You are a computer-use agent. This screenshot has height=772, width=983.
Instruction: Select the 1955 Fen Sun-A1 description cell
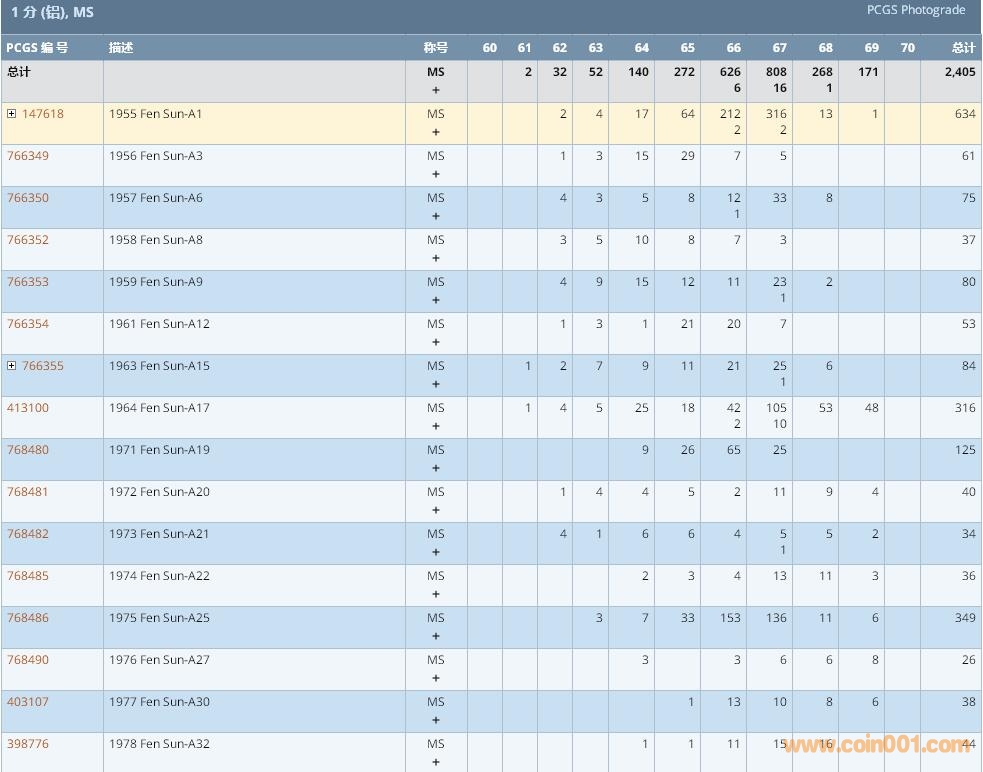point(156,114)
